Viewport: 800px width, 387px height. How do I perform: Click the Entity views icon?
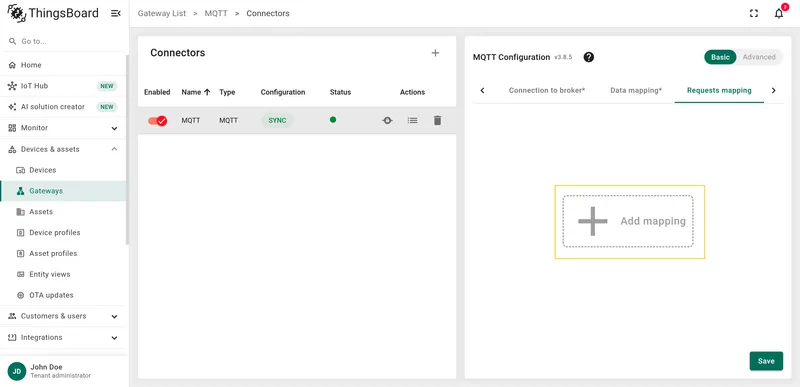[x=21, y=275]
